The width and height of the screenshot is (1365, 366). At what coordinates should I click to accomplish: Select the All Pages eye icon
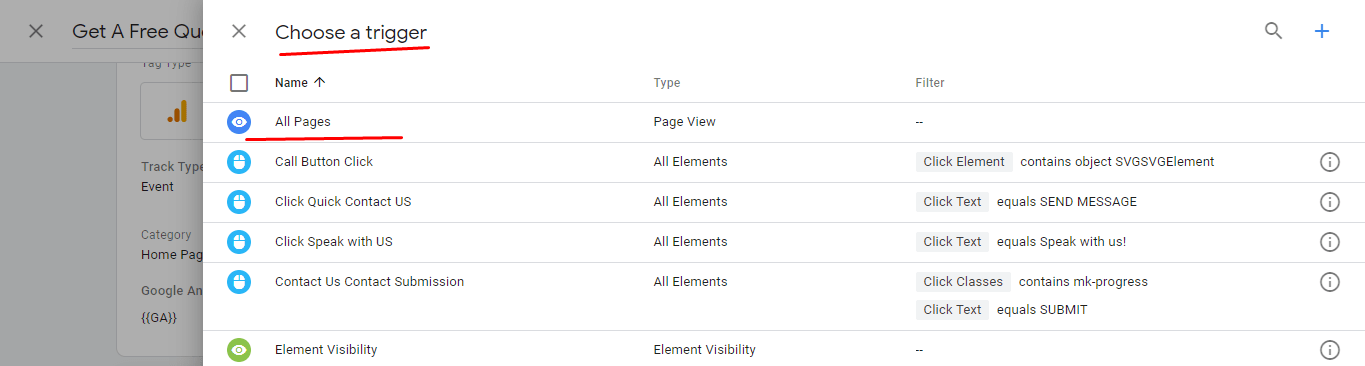239,122
